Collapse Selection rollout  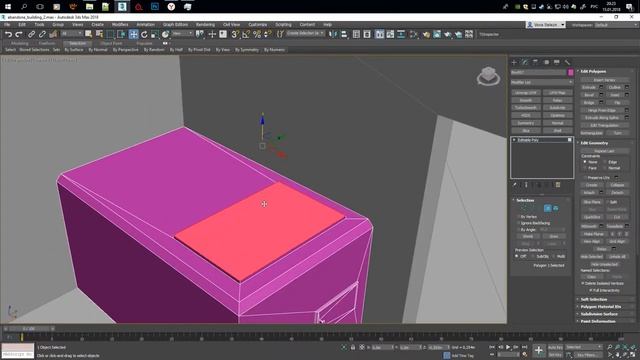coord(541,200)
